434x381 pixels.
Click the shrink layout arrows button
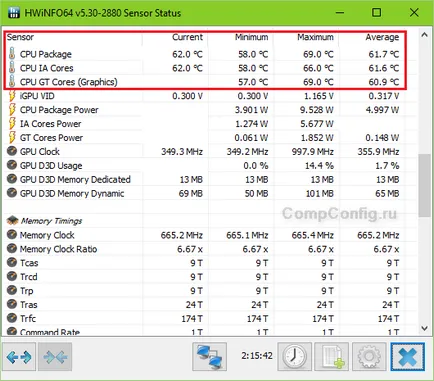pos(55,357)
